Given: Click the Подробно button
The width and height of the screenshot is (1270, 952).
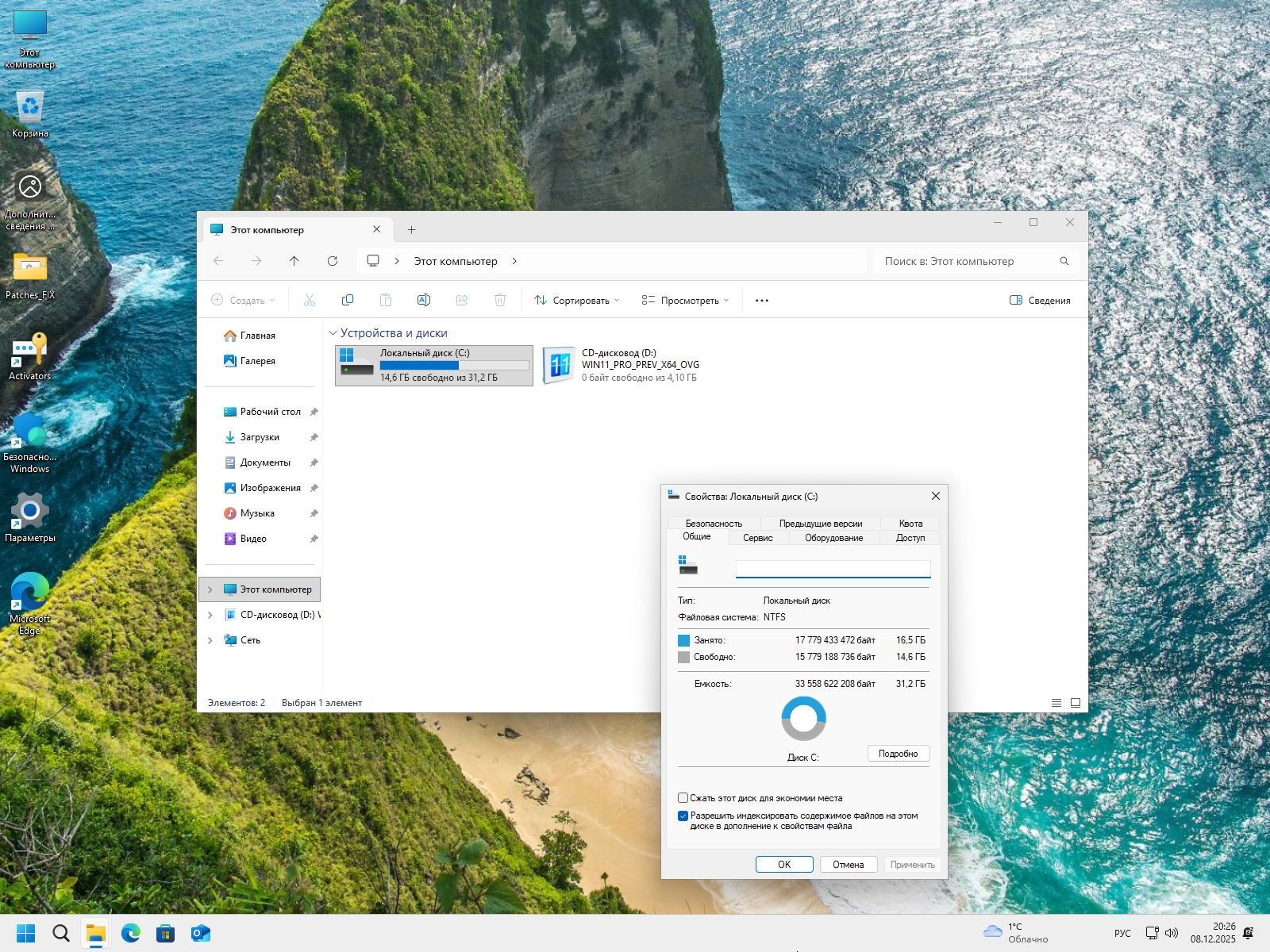Looking at the screenshot, I should click(898, 754).
